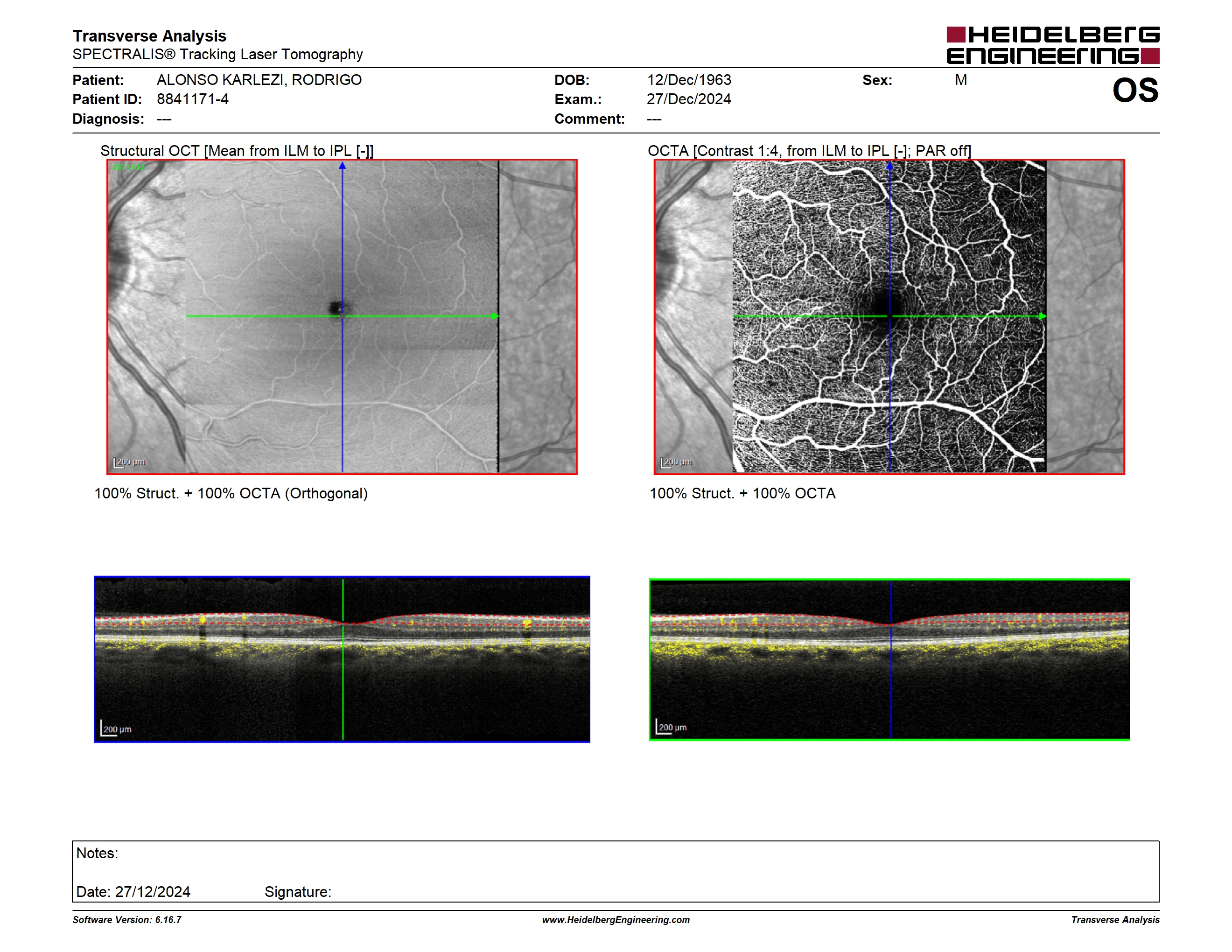Click the 200 µm scale bar on Structural OCT
The height and width of the screenshot is (952, 1232).
coord(129,462)
